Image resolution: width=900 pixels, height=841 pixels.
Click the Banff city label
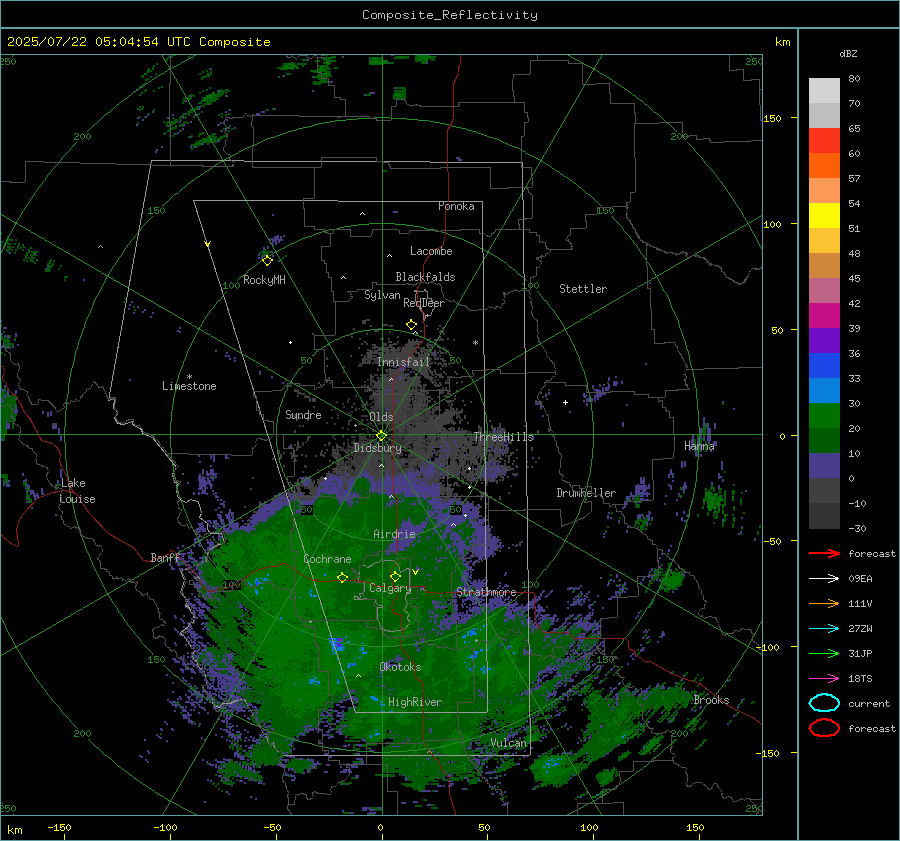coord(165,557)
